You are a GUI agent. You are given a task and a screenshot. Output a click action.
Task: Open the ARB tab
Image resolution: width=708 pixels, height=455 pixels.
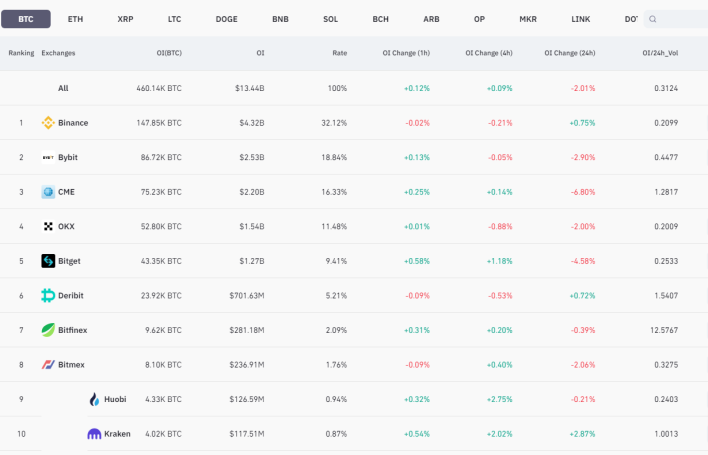(431, 19)
